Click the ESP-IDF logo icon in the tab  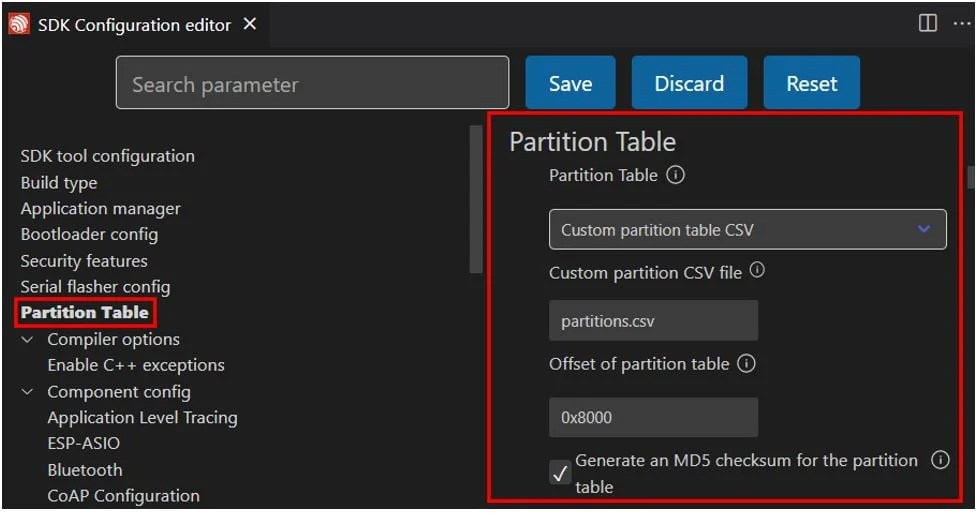[19, 24]
